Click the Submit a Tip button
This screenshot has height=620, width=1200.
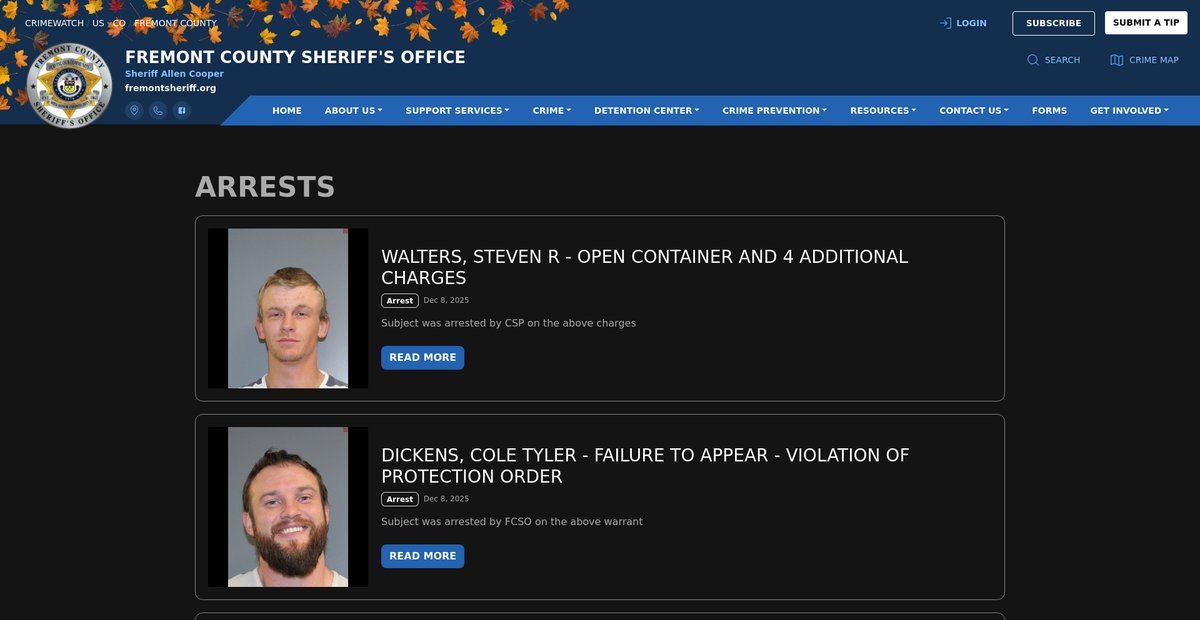click(x=1146, y=23)
